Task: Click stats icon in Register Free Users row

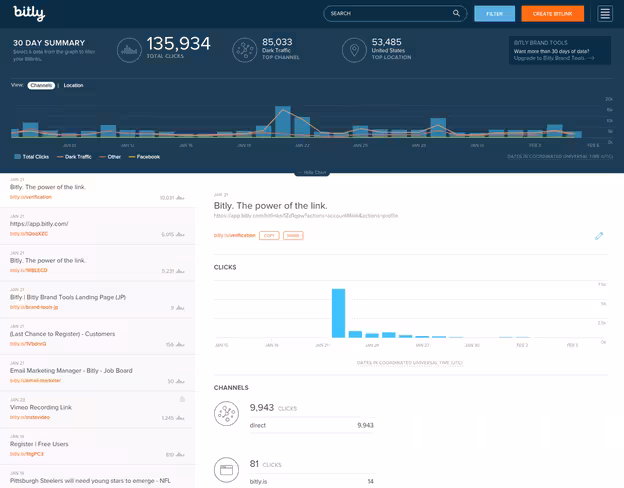Action: 180,455
